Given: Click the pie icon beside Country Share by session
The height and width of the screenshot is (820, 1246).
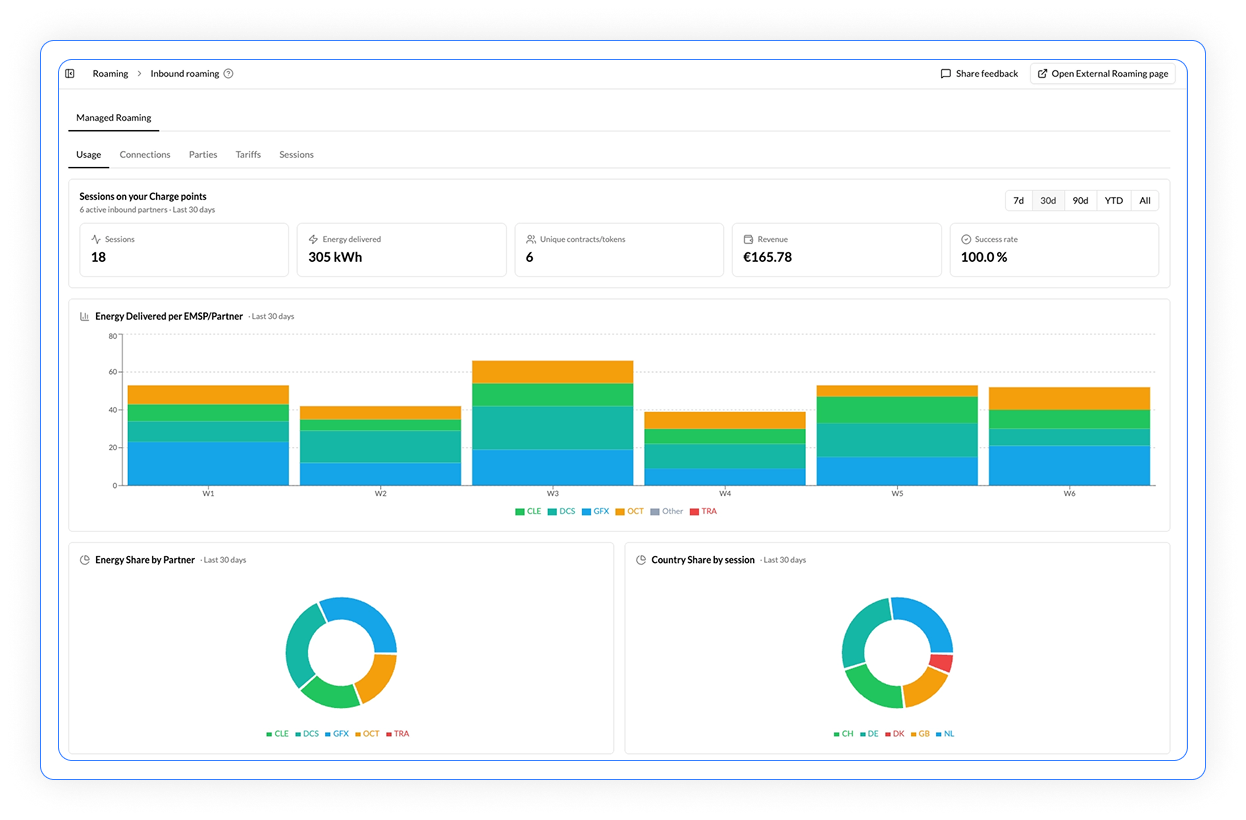Looking at the screenshot, I should (641, 560).
